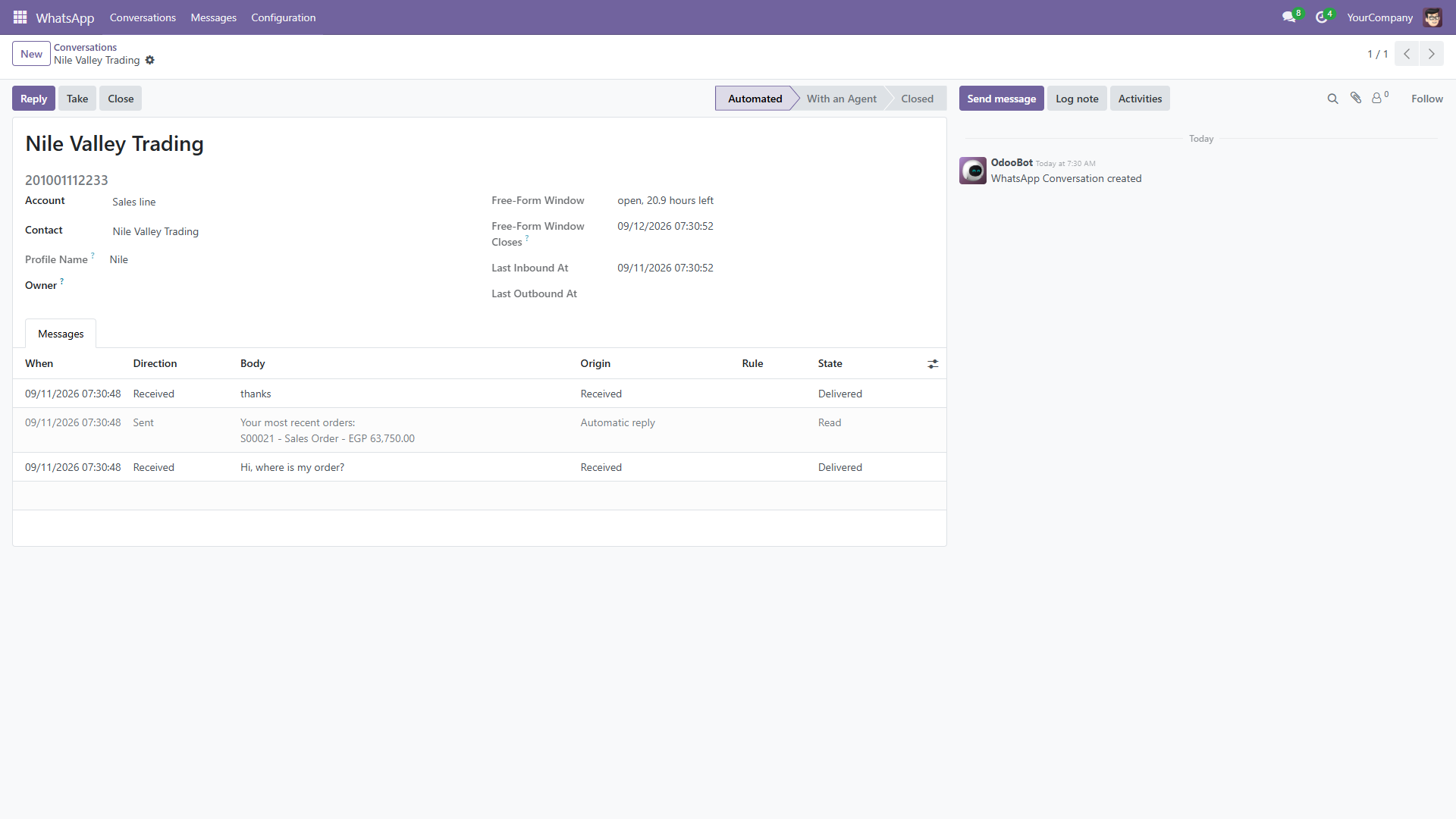Open the discuss messages notification icon
The image size is (1456, 819).
(1291, 17)
